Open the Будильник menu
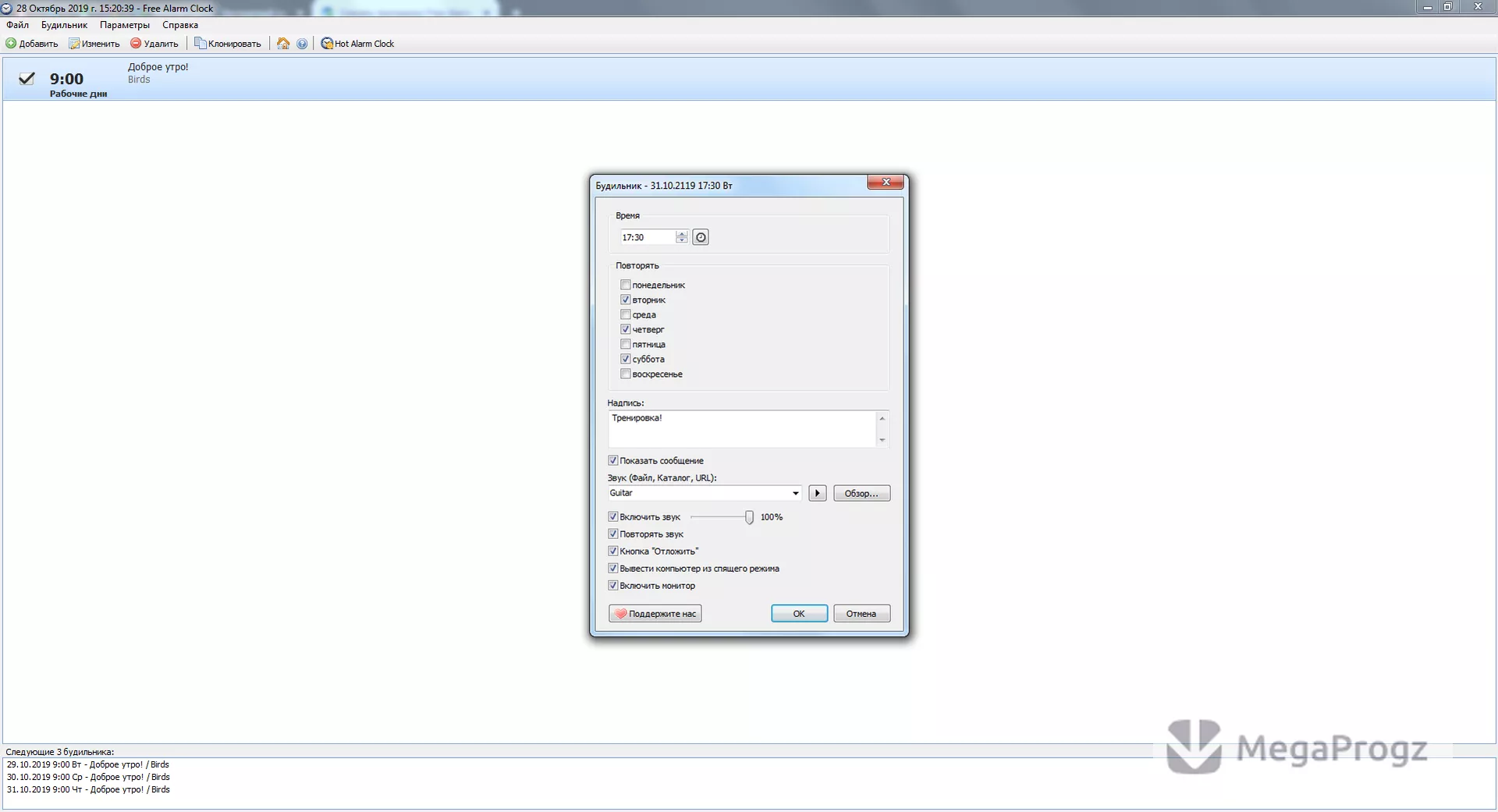 [x=64, y=25]
